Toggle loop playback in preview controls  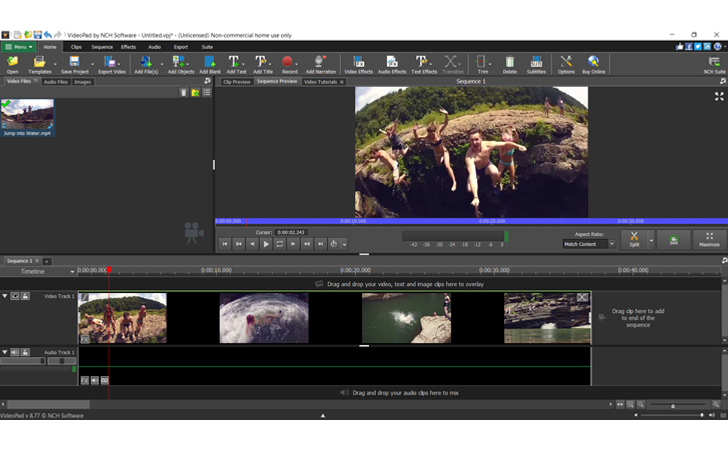(x=279, y=243)
